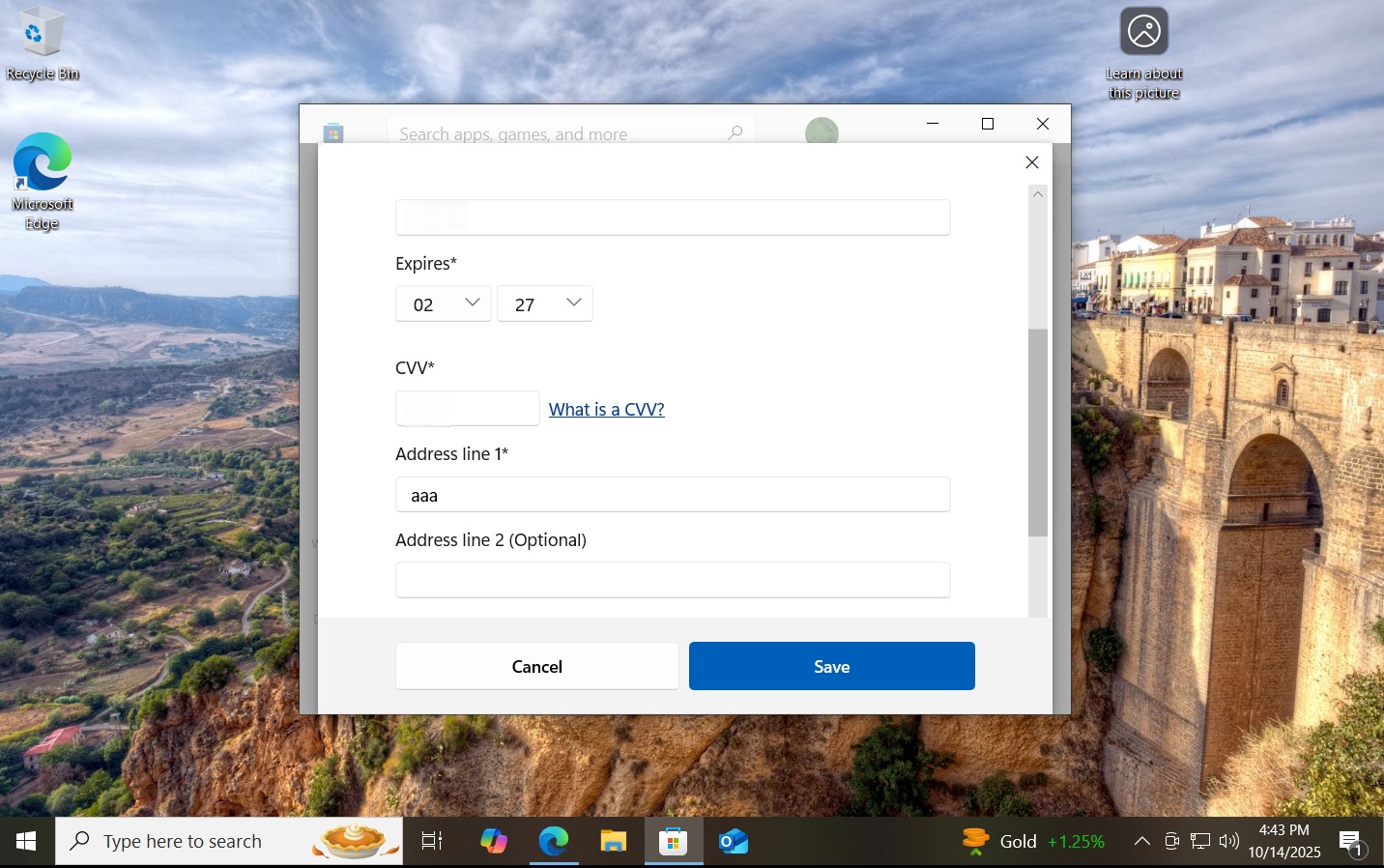Click the dialog vertical scrollbar thumb
The width and height of the screenshot is (1384, 868).
point(1038,432)
